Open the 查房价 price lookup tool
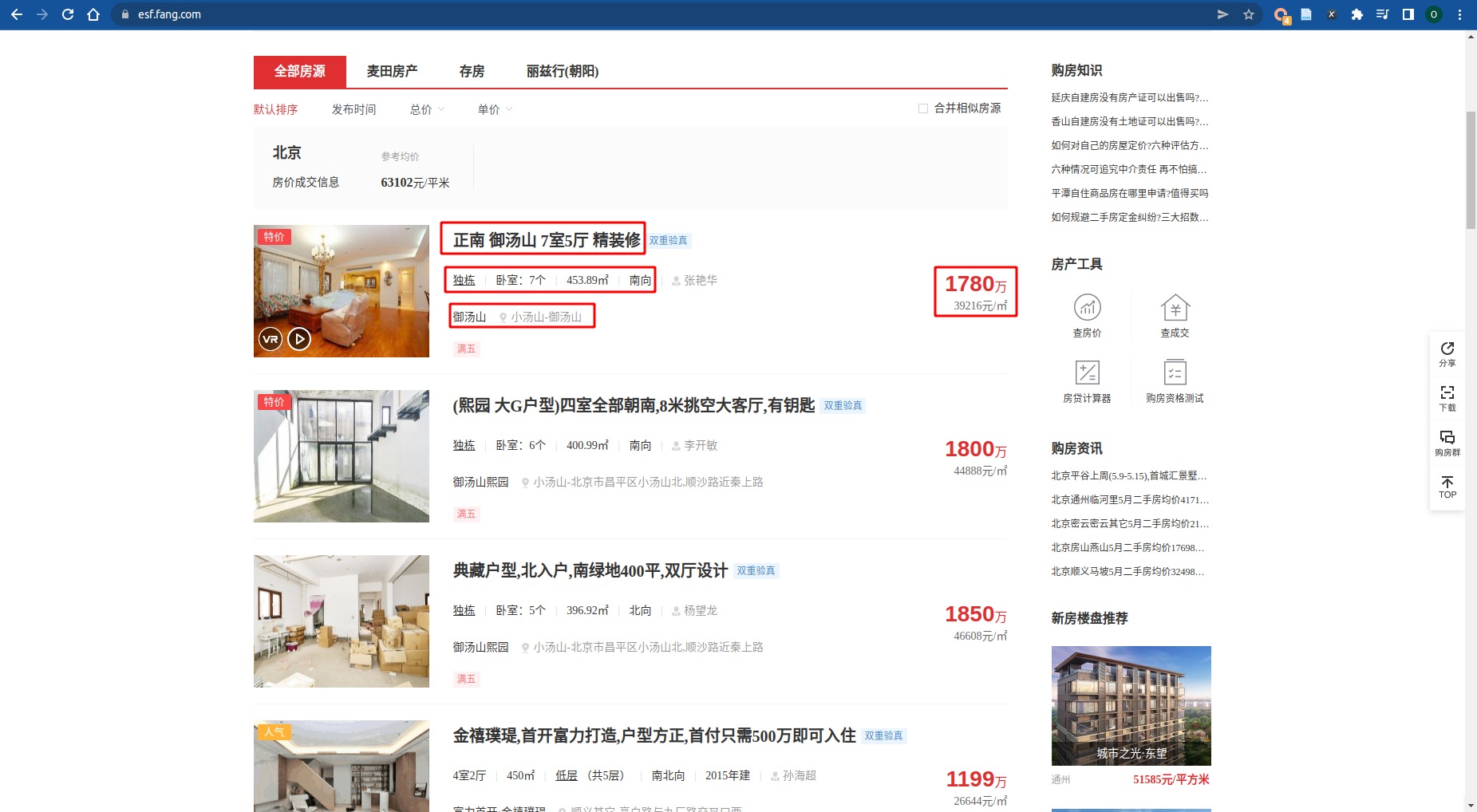The height and width of the screenshot is (812, 1477). (x=1087, y=315)
